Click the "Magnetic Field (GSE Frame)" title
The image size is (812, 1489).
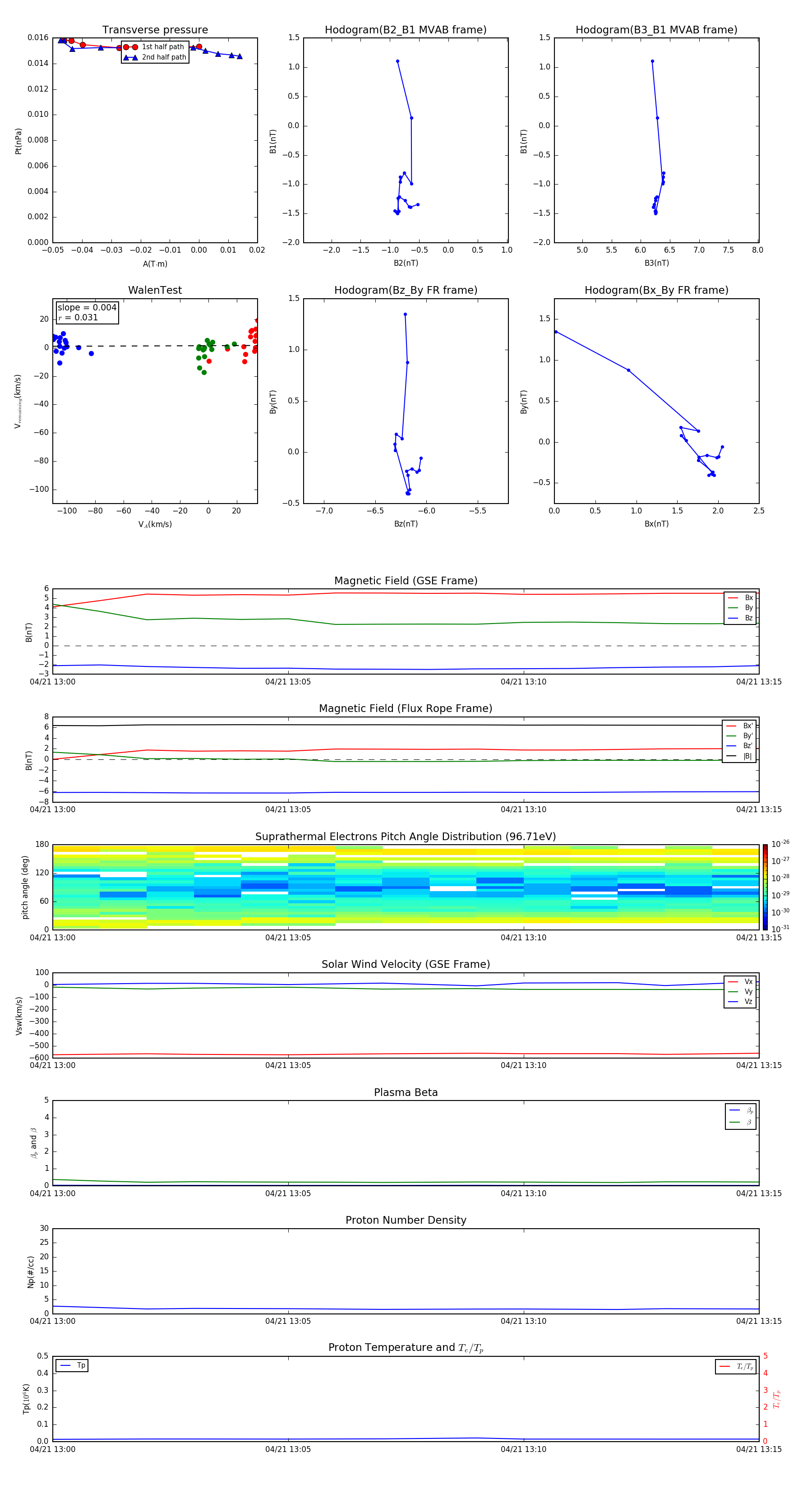(x=406, y=581)
